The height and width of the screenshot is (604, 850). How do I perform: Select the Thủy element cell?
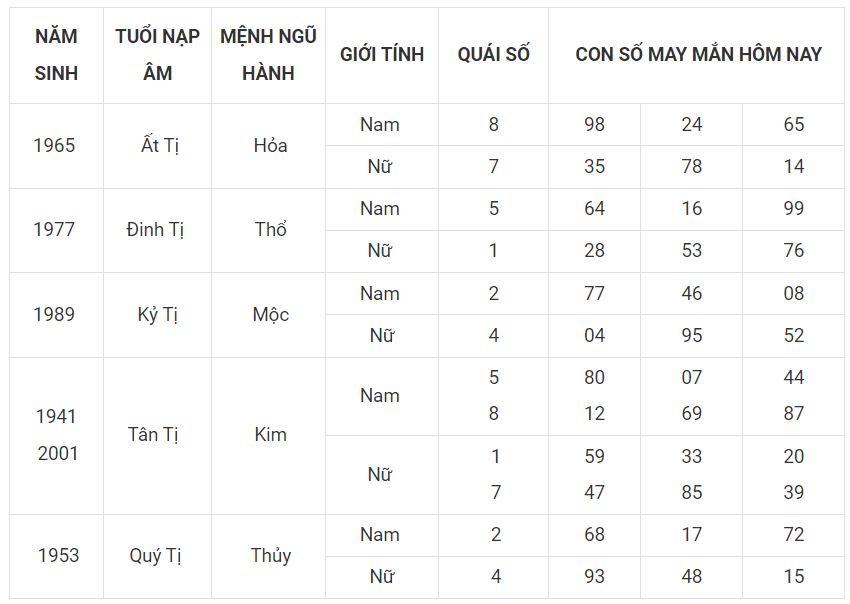[x=270, y=556]
